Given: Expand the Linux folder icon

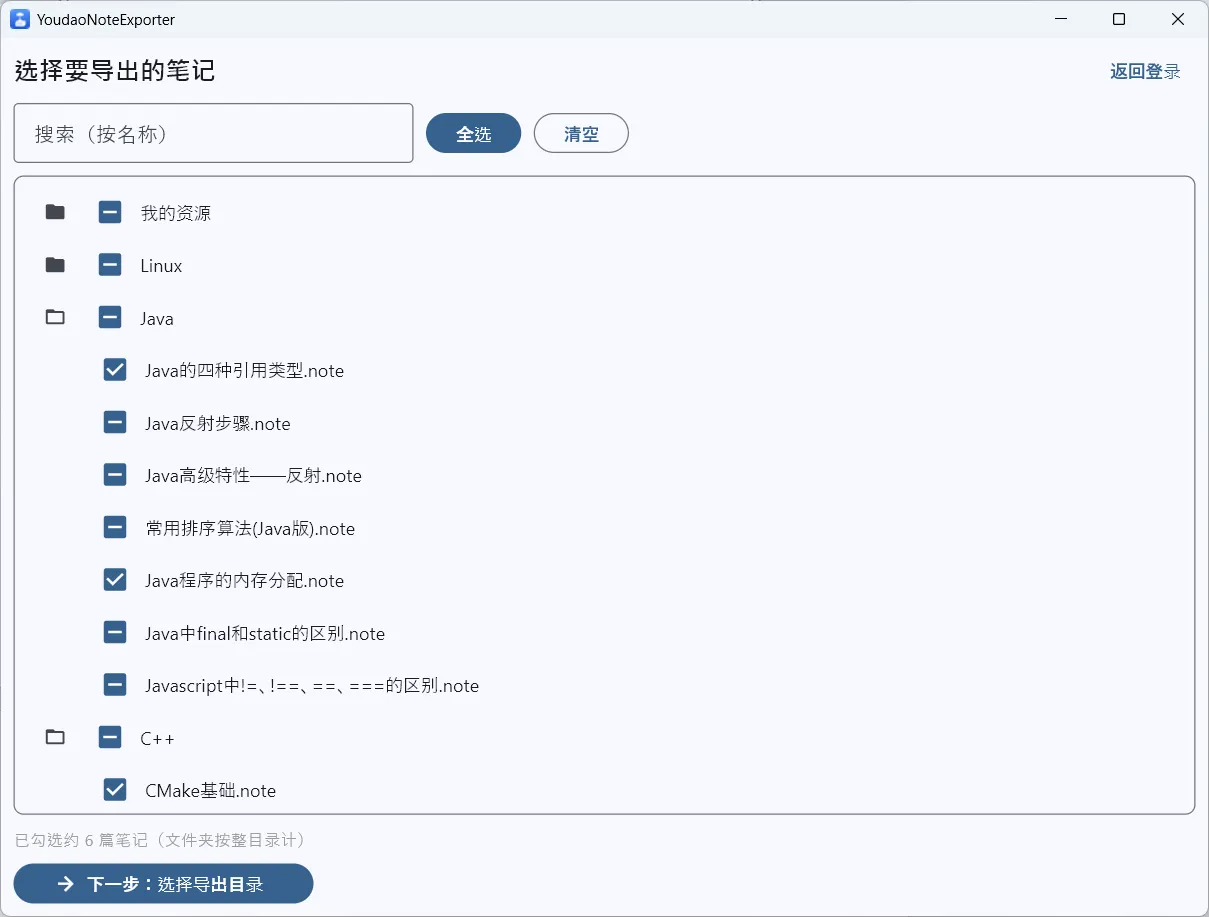Looking at the screenshot, I should pos(55,265).
